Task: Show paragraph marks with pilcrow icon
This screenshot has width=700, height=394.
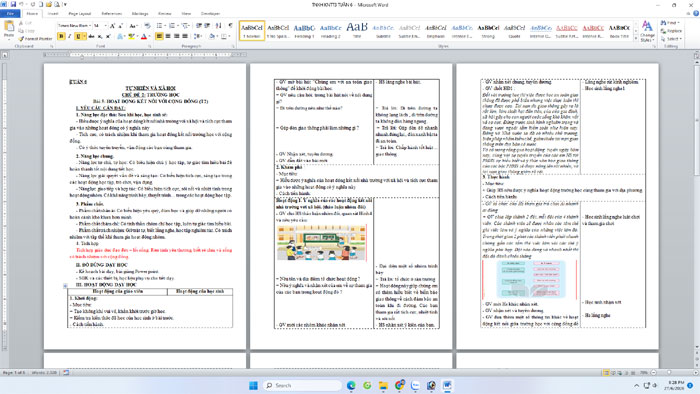Action: tap(230, 26)
